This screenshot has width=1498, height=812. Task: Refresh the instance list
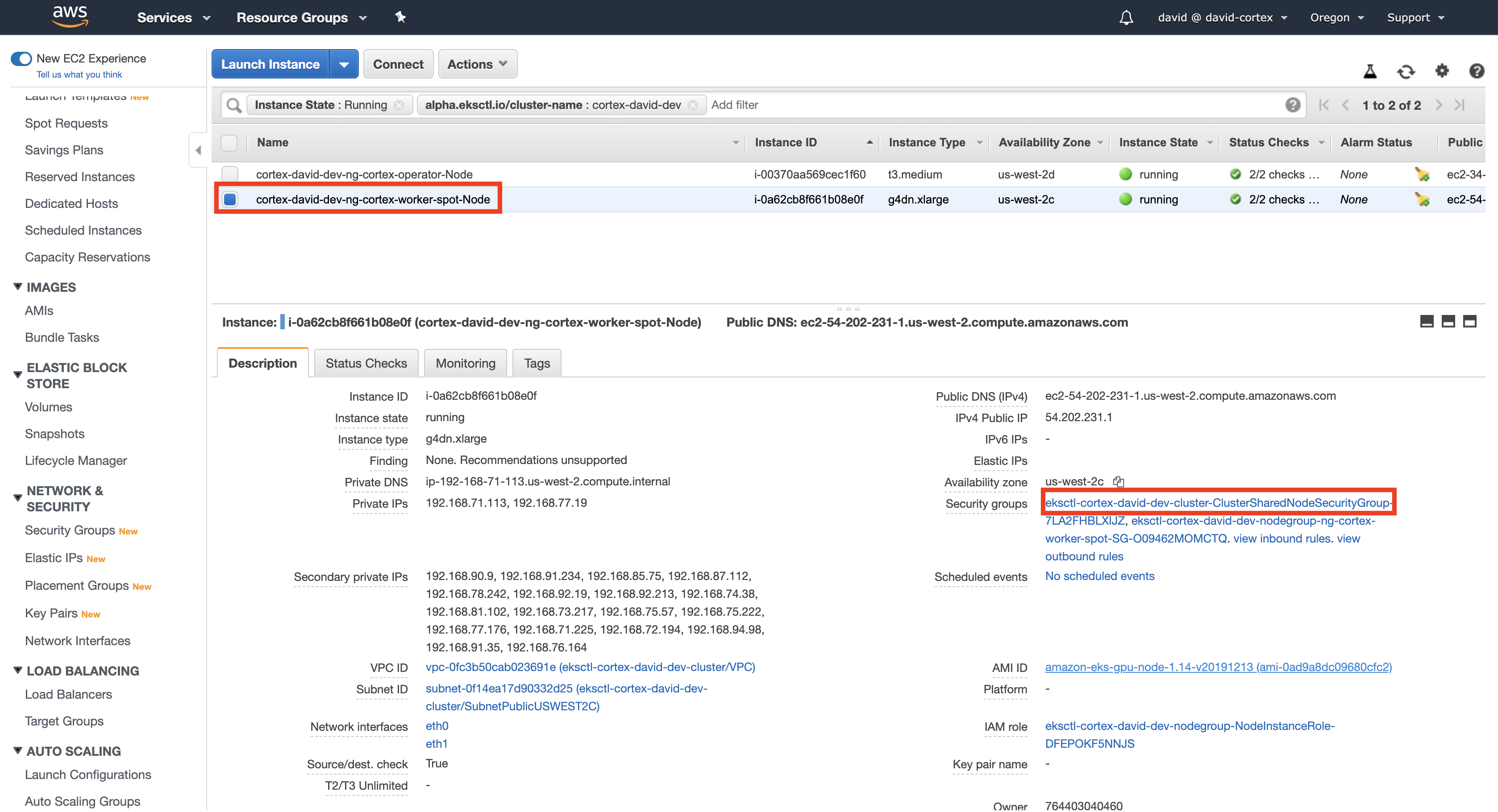[1406, 71]
